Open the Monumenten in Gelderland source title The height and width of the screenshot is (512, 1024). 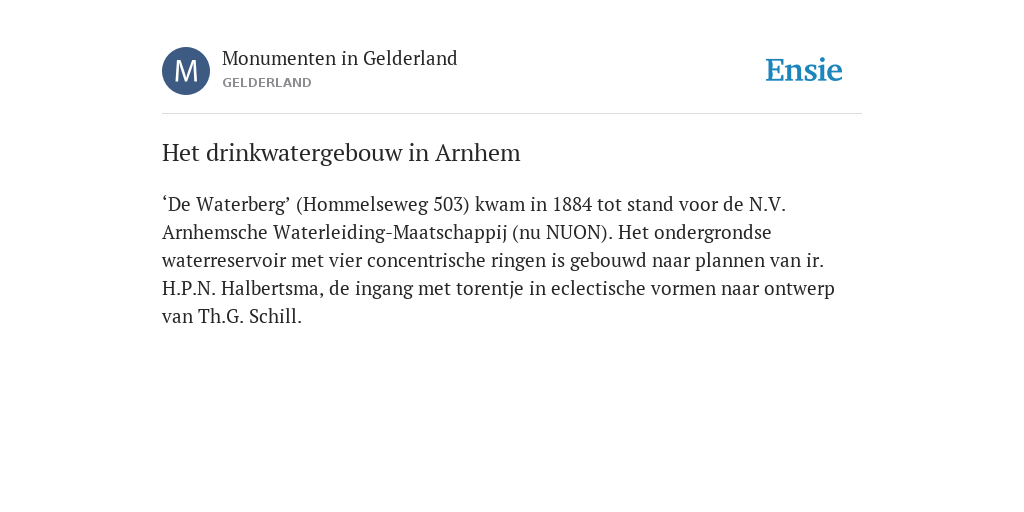coord(340,58)
